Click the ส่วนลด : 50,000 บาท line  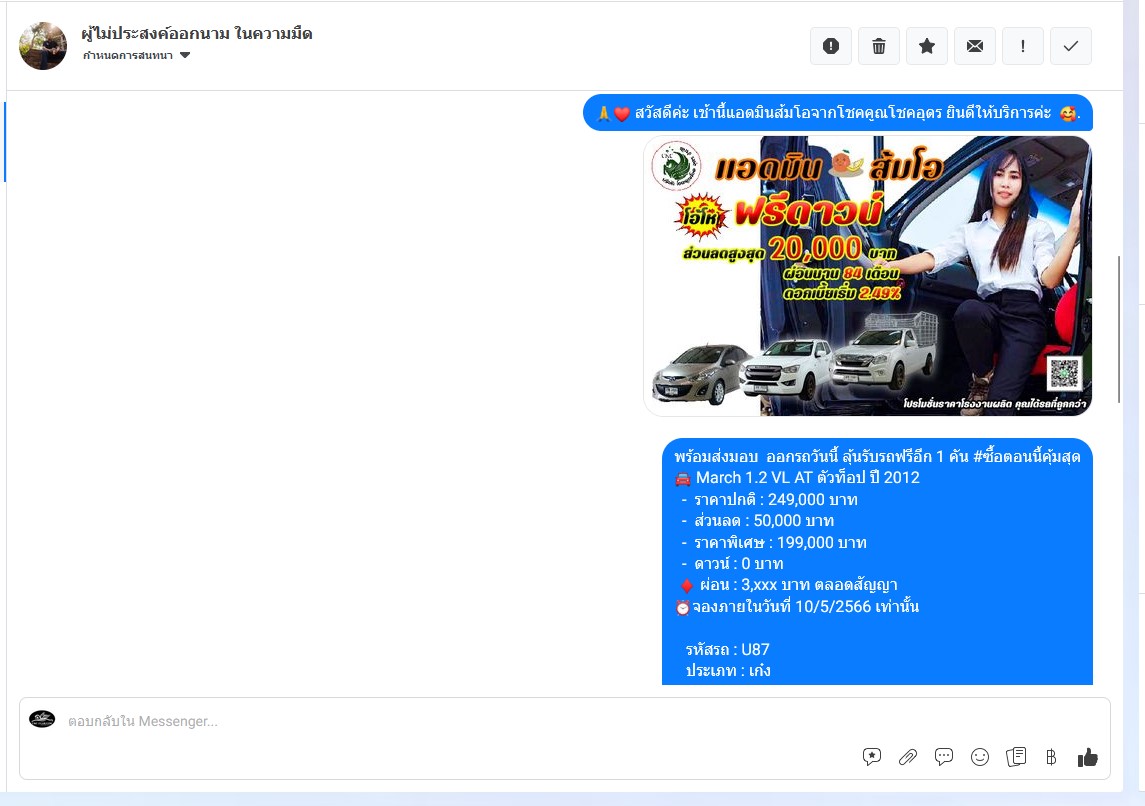pyautogui.click(x=757, y=521)
